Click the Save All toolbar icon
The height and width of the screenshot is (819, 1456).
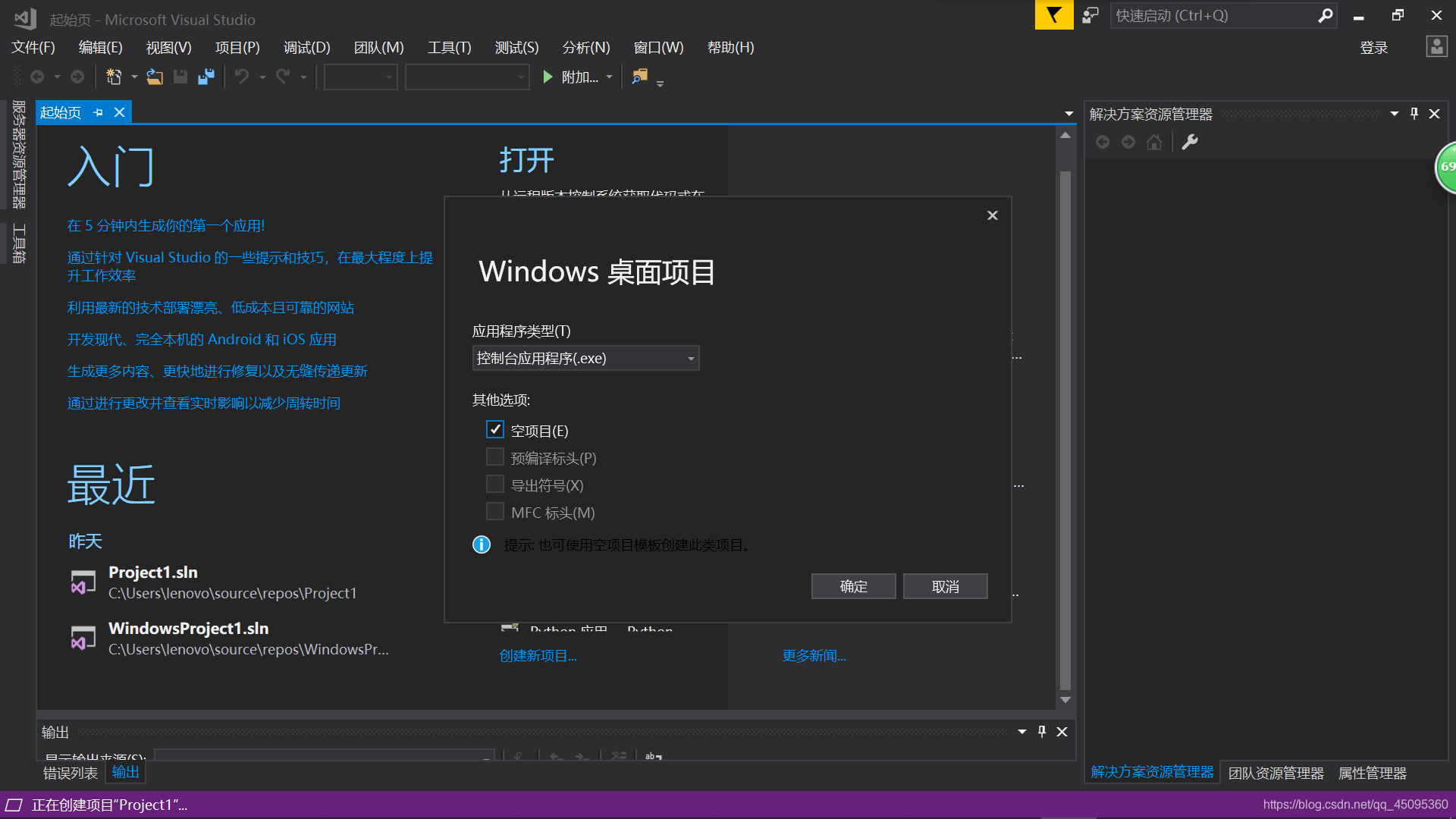(206, 77)
